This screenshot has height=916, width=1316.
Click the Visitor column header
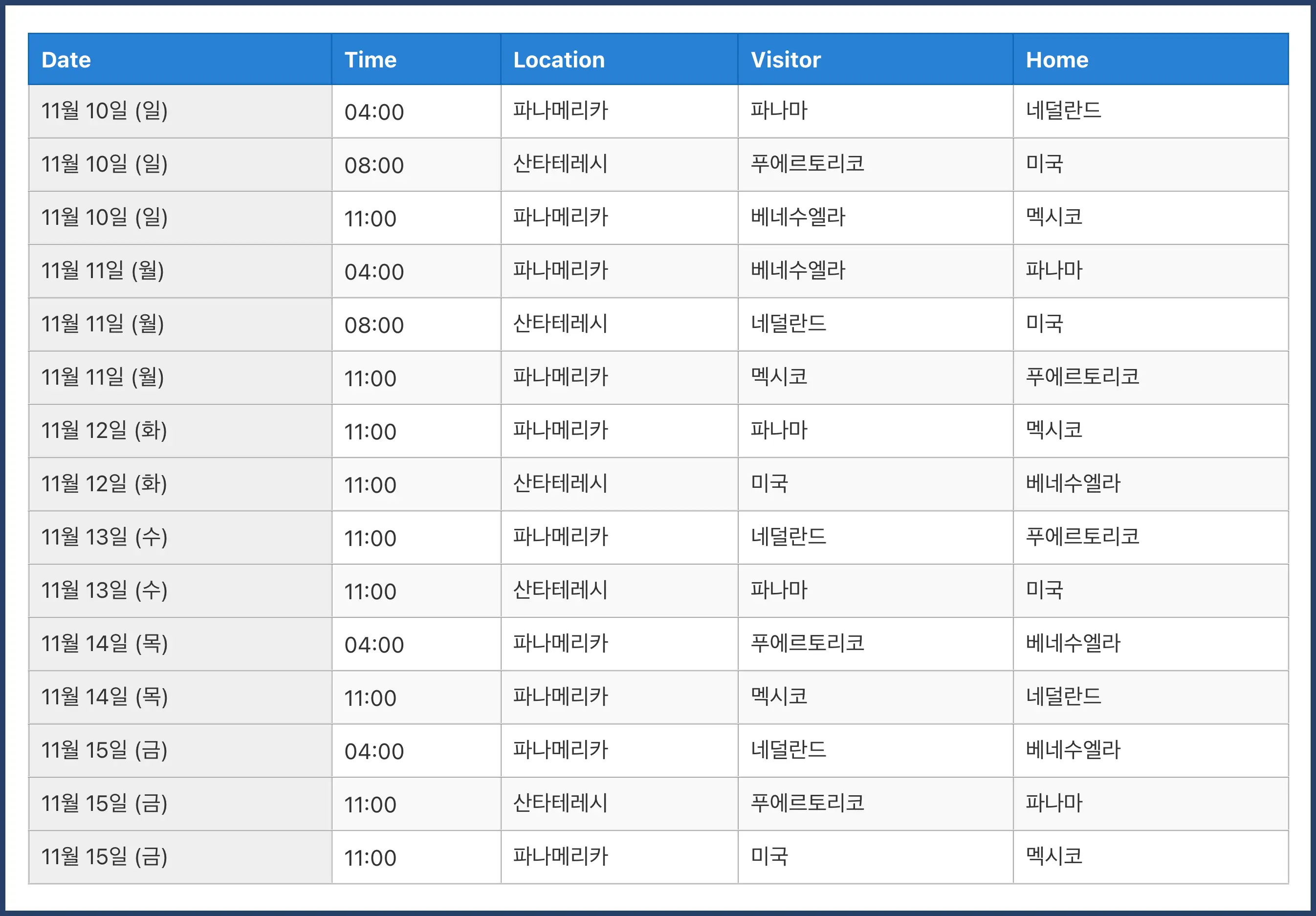pyautogui.click(x=786, y=60)
